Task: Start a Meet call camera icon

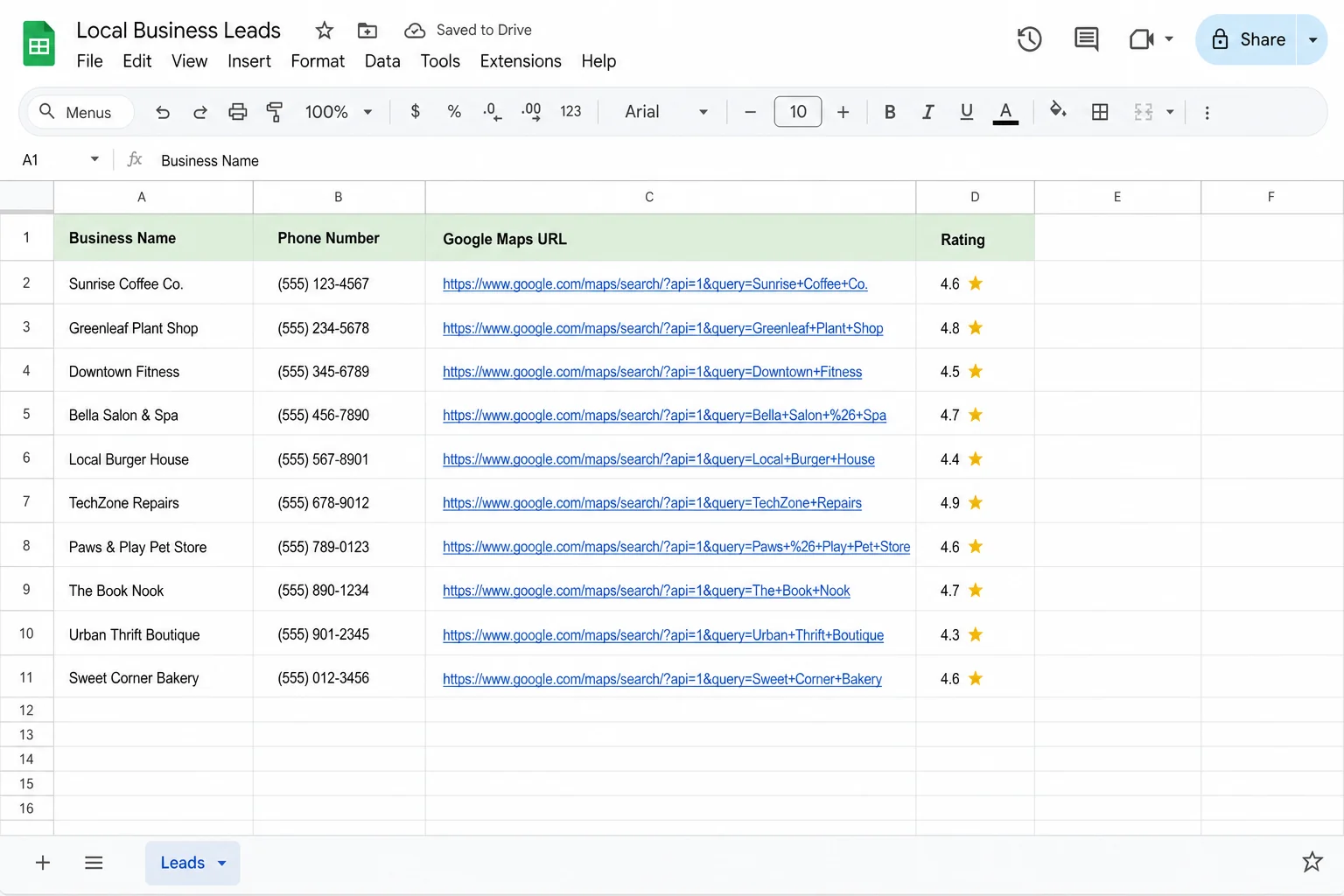Action: click(x=1141, y=39)
